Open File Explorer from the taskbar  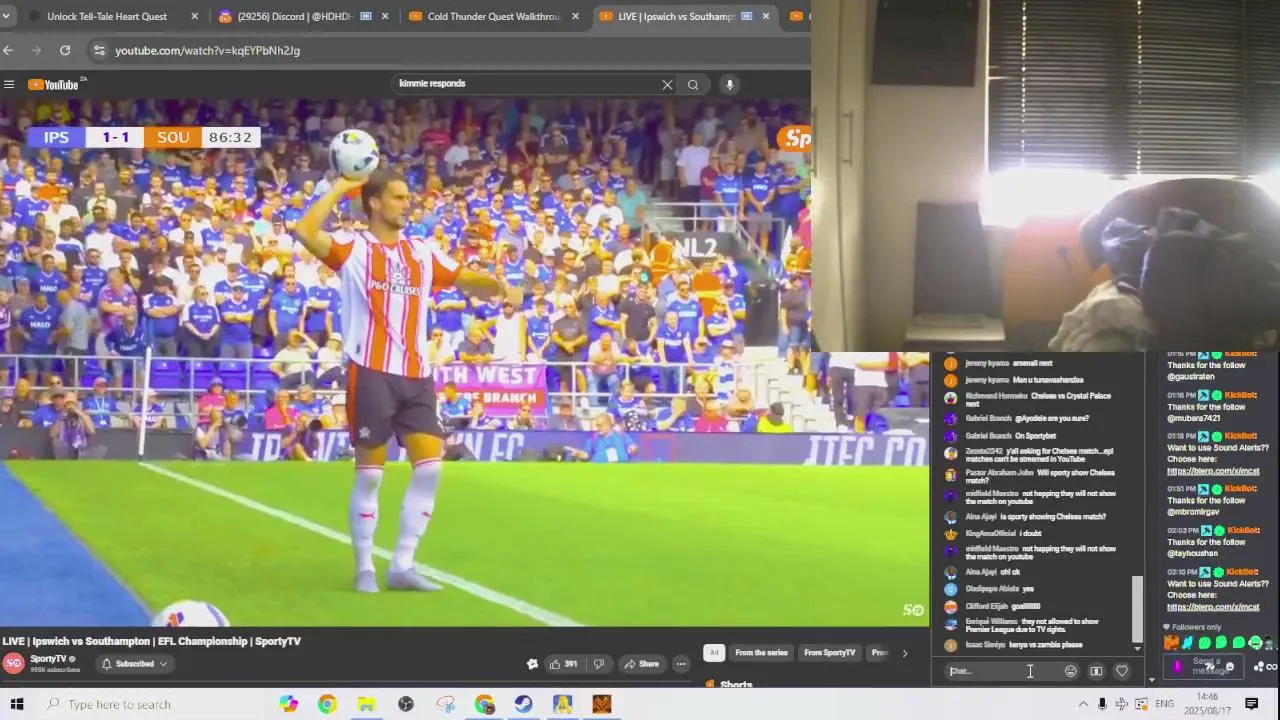(367, 704)
